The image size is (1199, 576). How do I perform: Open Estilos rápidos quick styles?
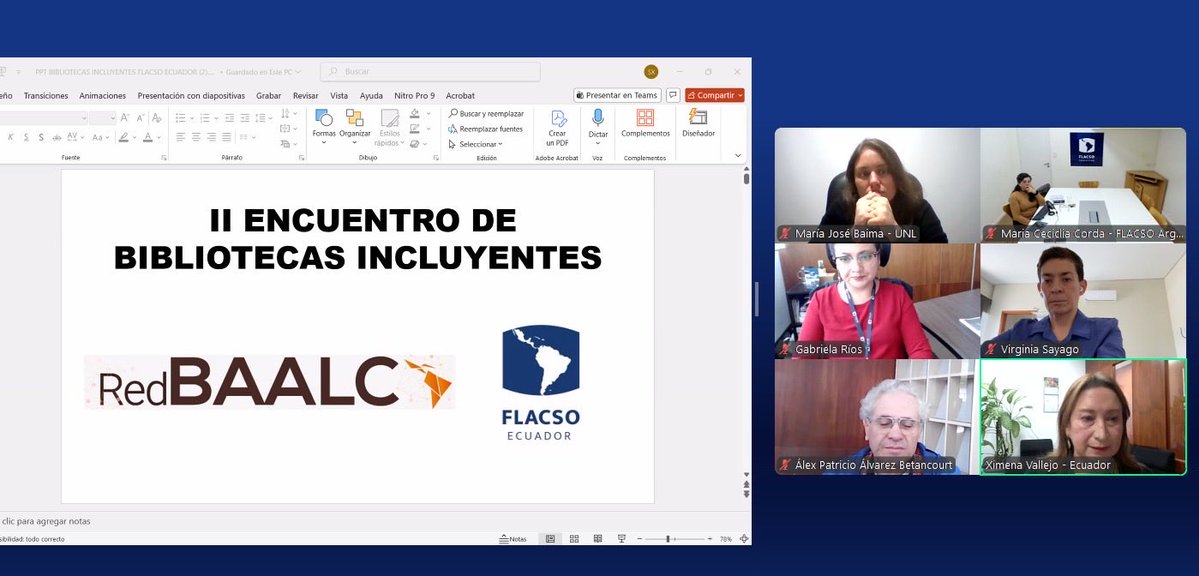point(390,126)
